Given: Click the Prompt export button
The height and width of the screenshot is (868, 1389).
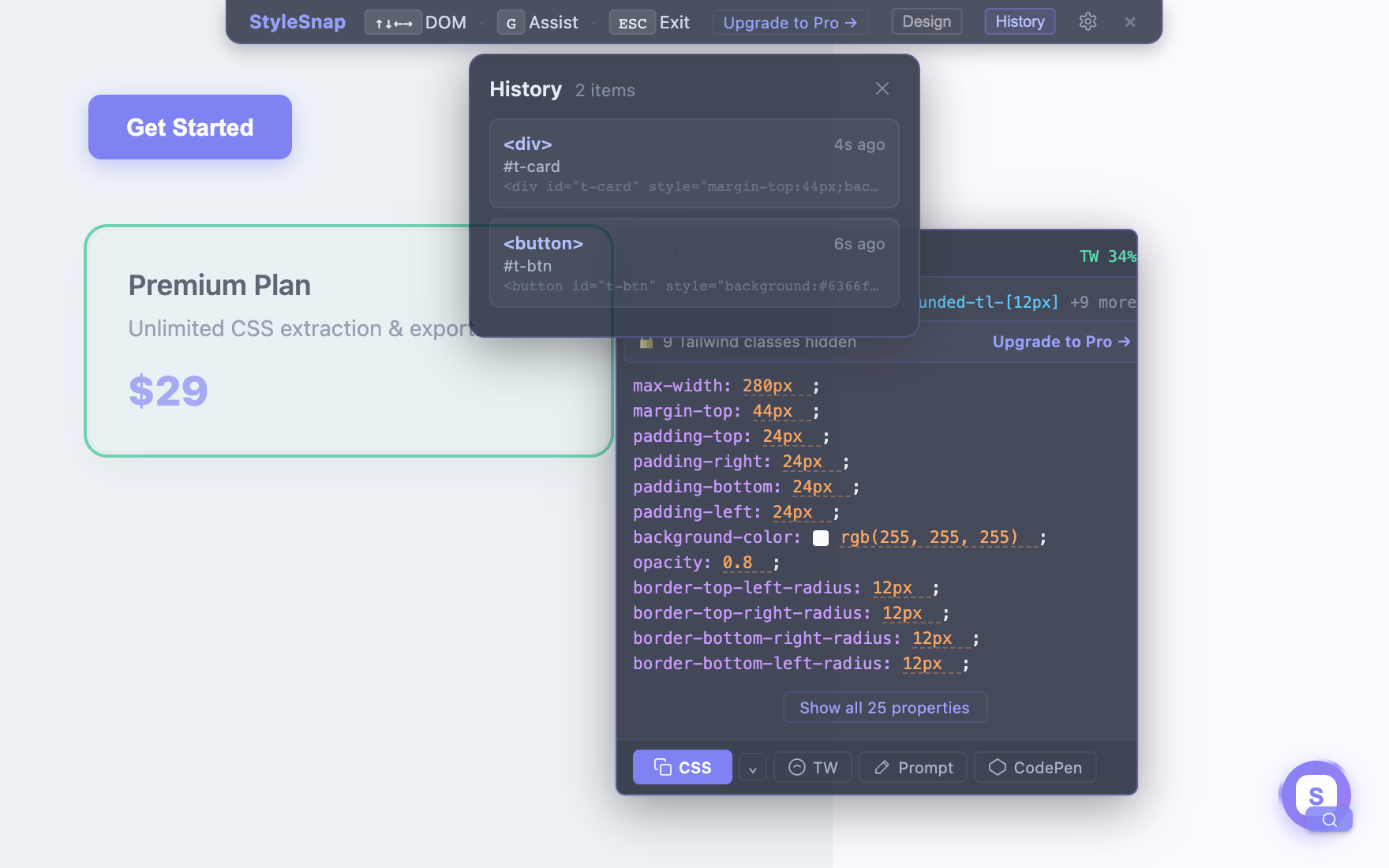Looking at the screenshot, I should [x=913, y=768].
